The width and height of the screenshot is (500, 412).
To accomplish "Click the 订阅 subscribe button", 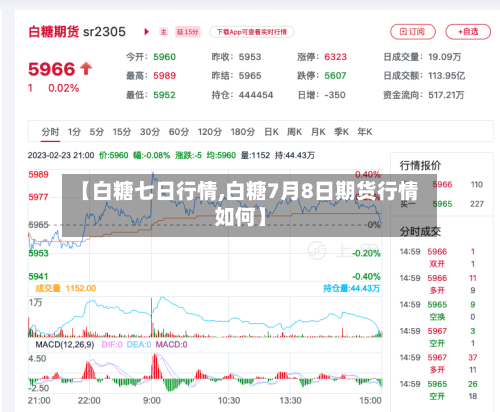I will (413, 32).
